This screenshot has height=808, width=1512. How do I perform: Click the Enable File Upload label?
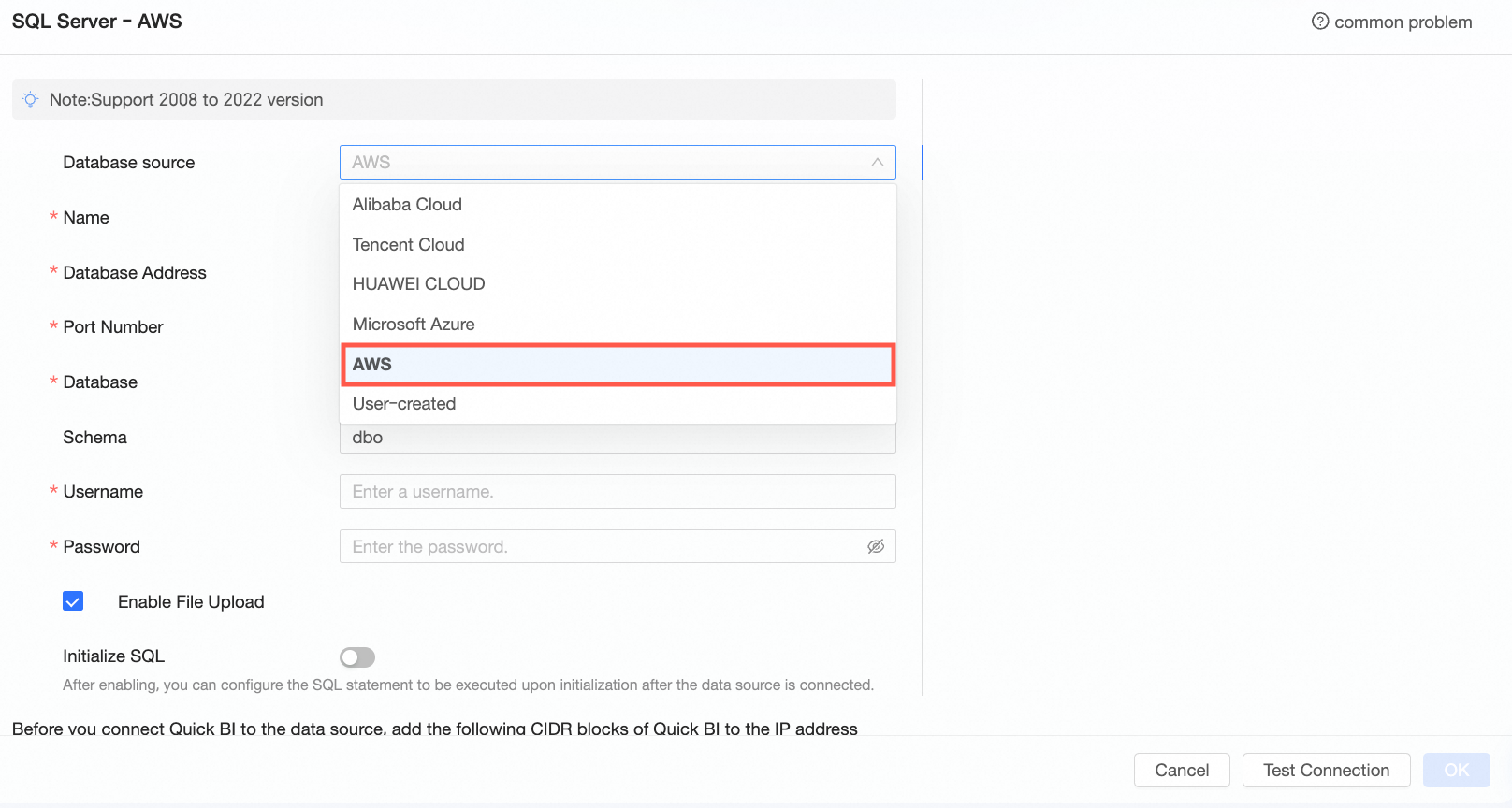[191, 602]
